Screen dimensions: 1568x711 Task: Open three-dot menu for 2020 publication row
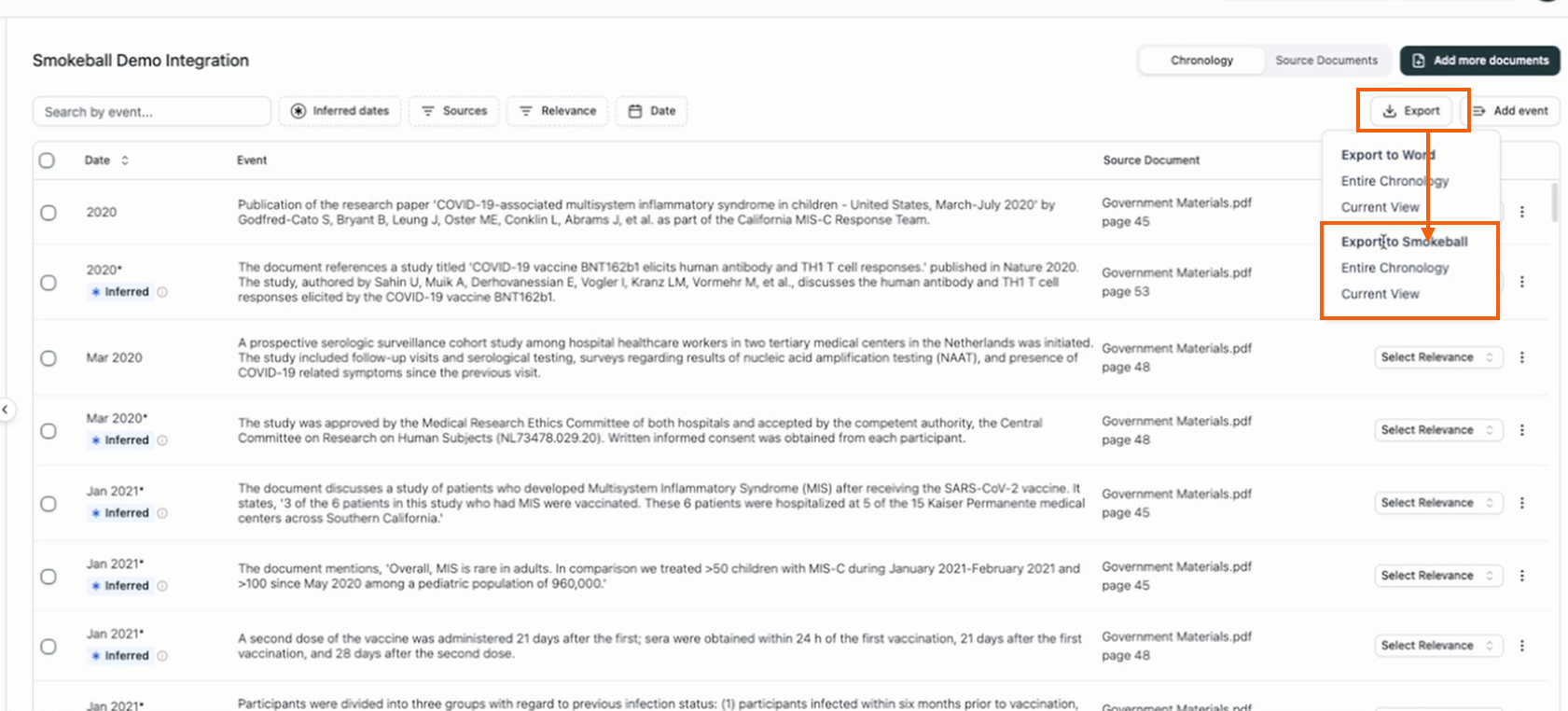1522,212
